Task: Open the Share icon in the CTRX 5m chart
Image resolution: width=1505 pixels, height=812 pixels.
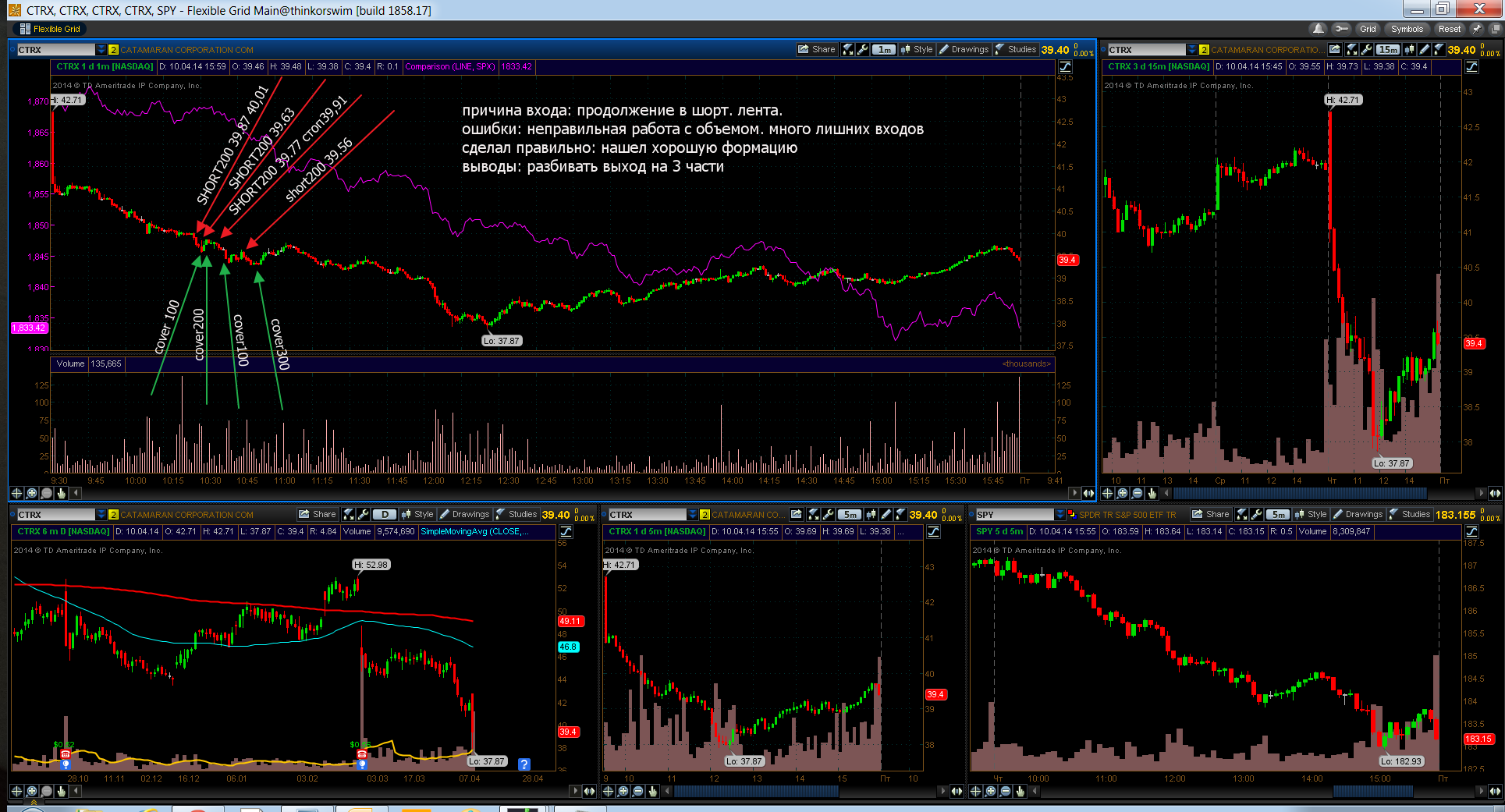Action: 797,514
